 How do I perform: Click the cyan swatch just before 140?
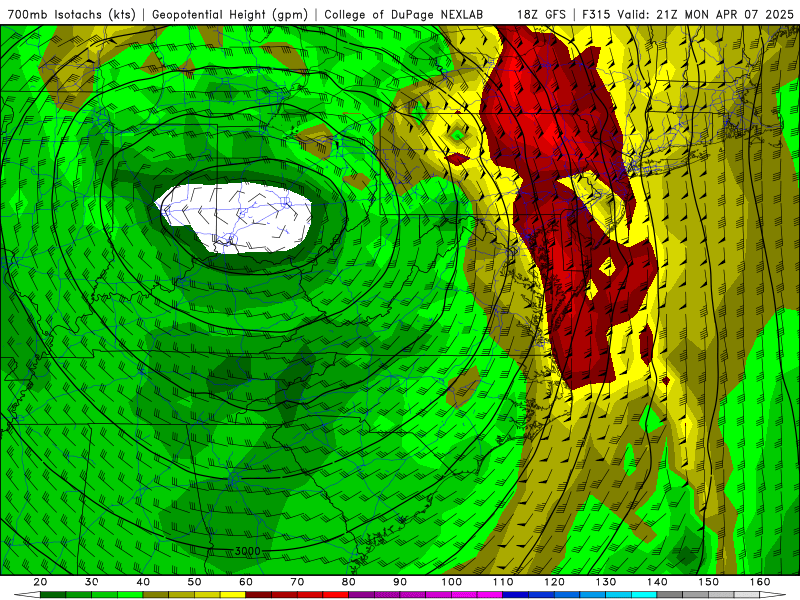tap(644, 594)
